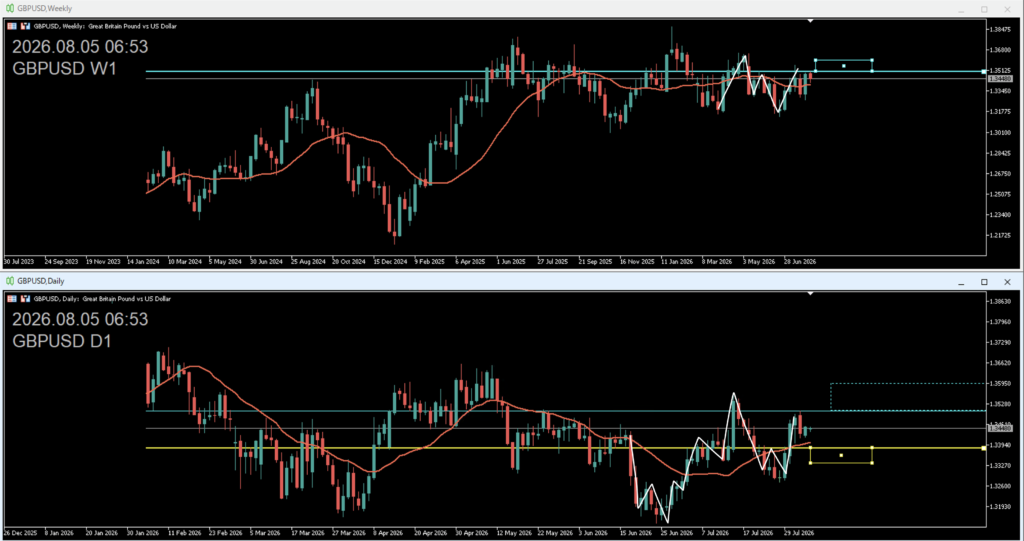Click center handle of cyan rectangle in Weekly chart
This screenshot has height=541, width=1024.
[x=844, y=65]
